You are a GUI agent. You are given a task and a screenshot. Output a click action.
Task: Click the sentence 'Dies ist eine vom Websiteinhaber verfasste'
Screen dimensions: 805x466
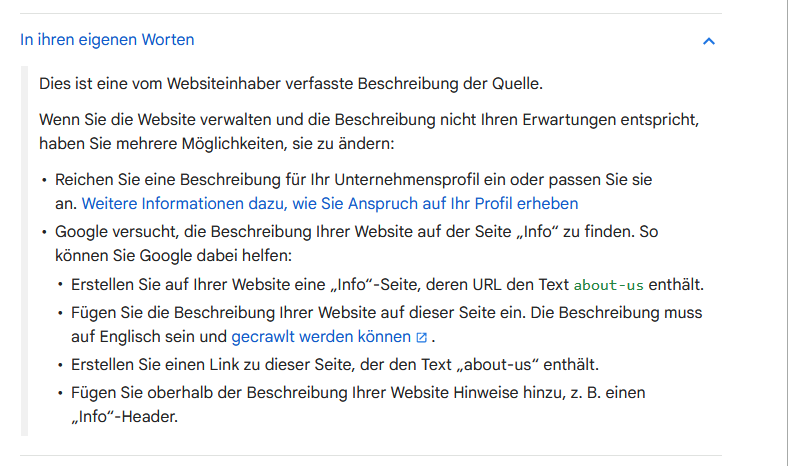tap(291, 84)
